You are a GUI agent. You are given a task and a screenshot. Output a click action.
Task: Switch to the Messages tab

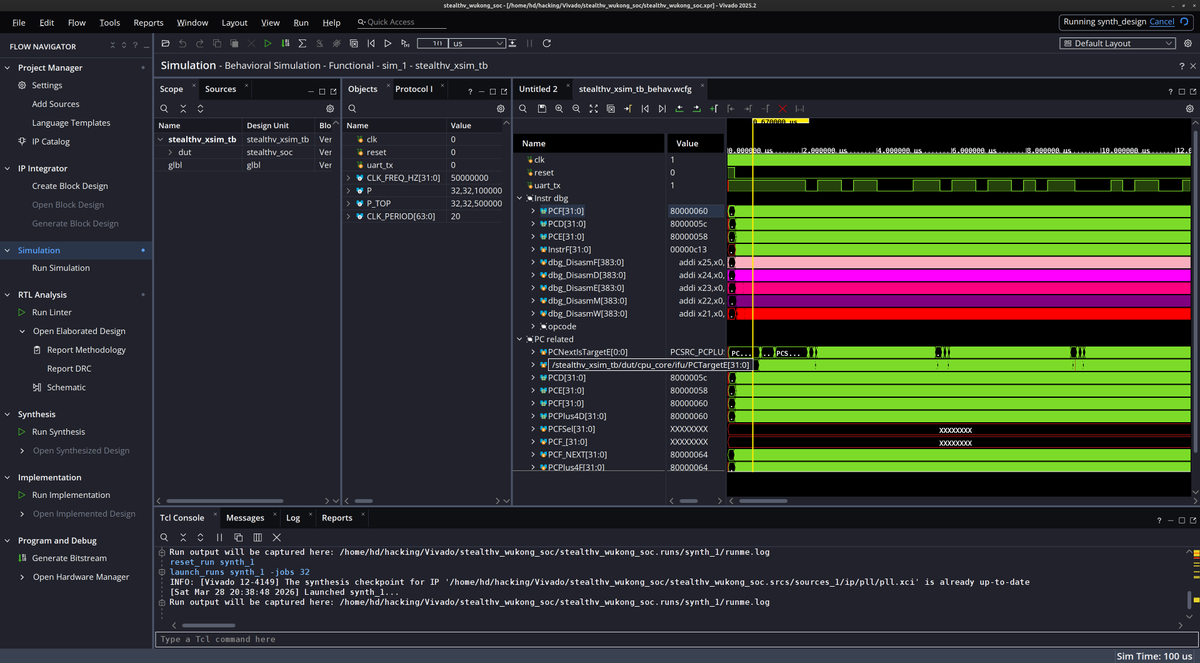point(245,518)
